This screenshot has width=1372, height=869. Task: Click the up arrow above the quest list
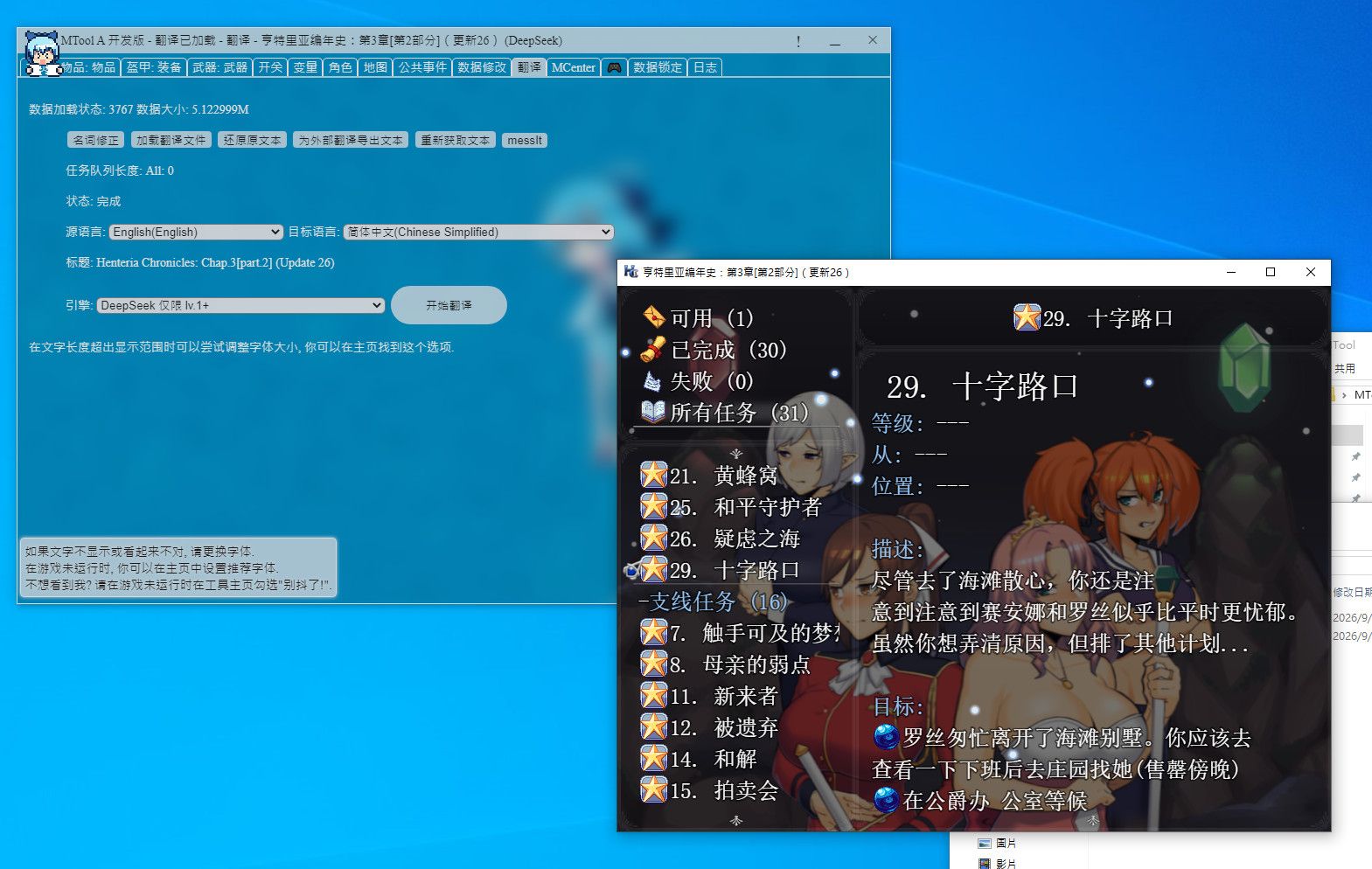[736, 454]
